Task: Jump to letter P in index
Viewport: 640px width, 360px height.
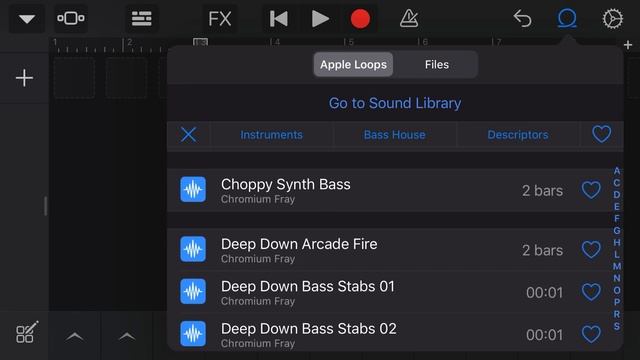Action: (617, 302)
